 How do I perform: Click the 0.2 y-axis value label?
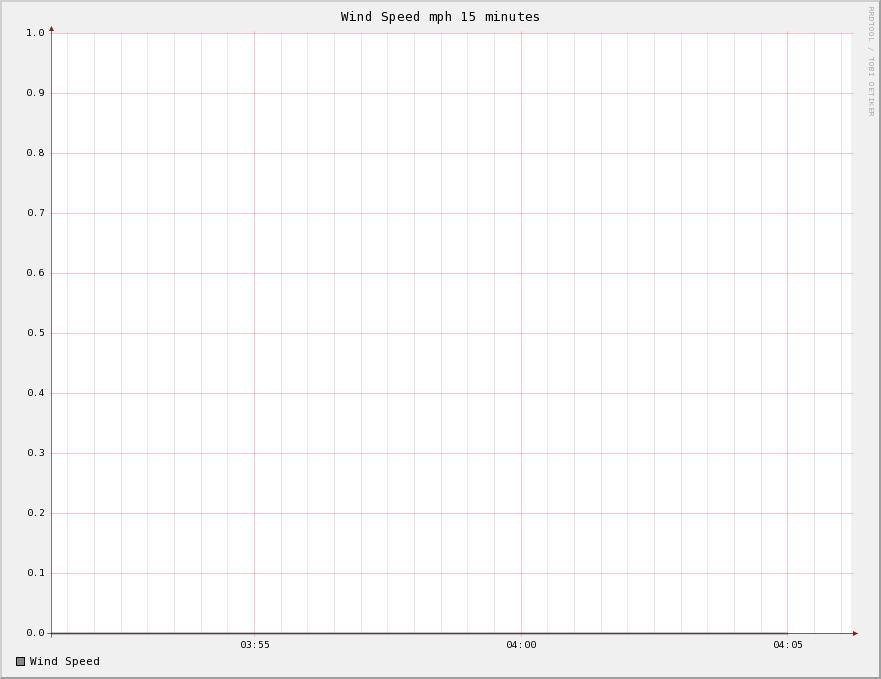tap(35, 513)
